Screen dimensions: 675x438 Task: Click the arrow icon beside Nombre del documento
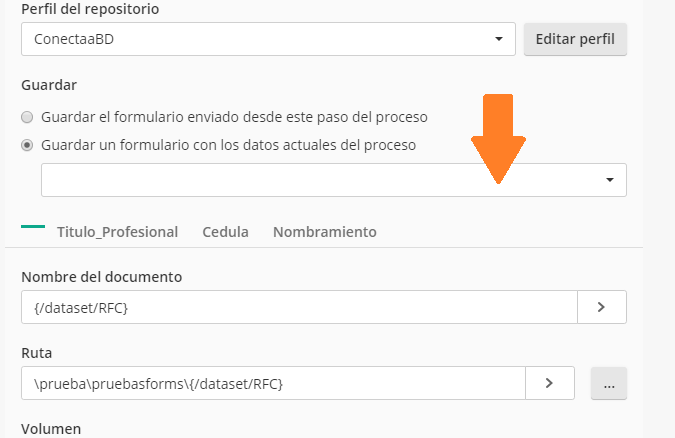click(x=601, y=307)
